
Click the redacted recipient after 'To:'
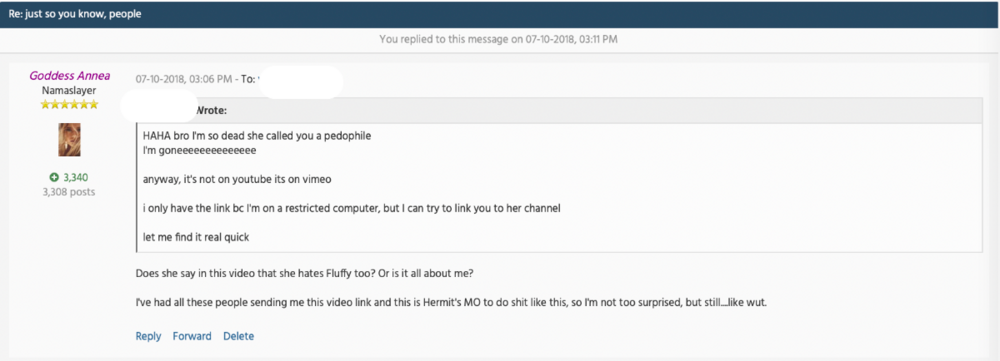(x=301, y=82)
